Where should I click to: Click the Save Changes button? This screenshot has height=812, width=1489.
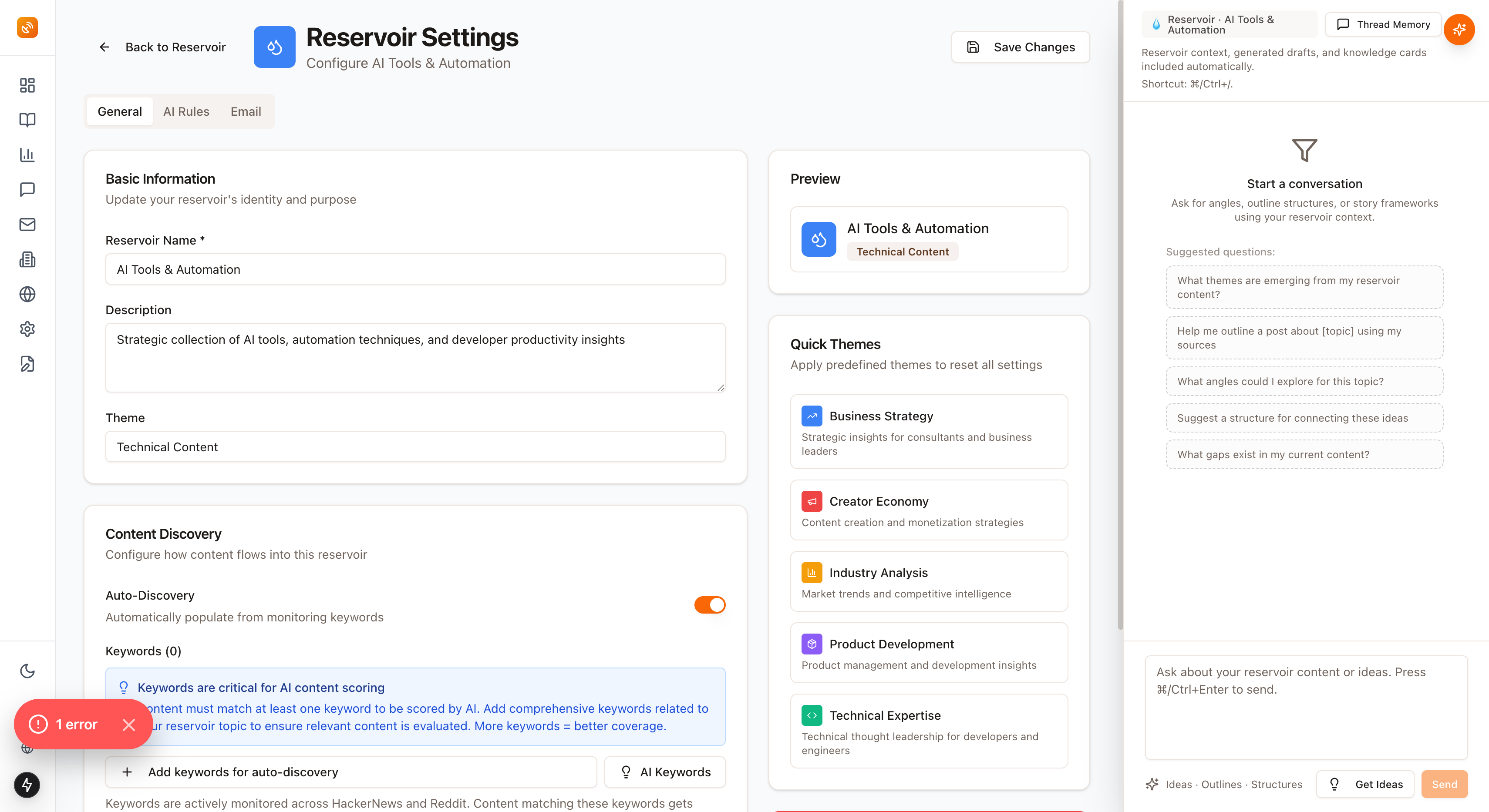(1020, 47)
